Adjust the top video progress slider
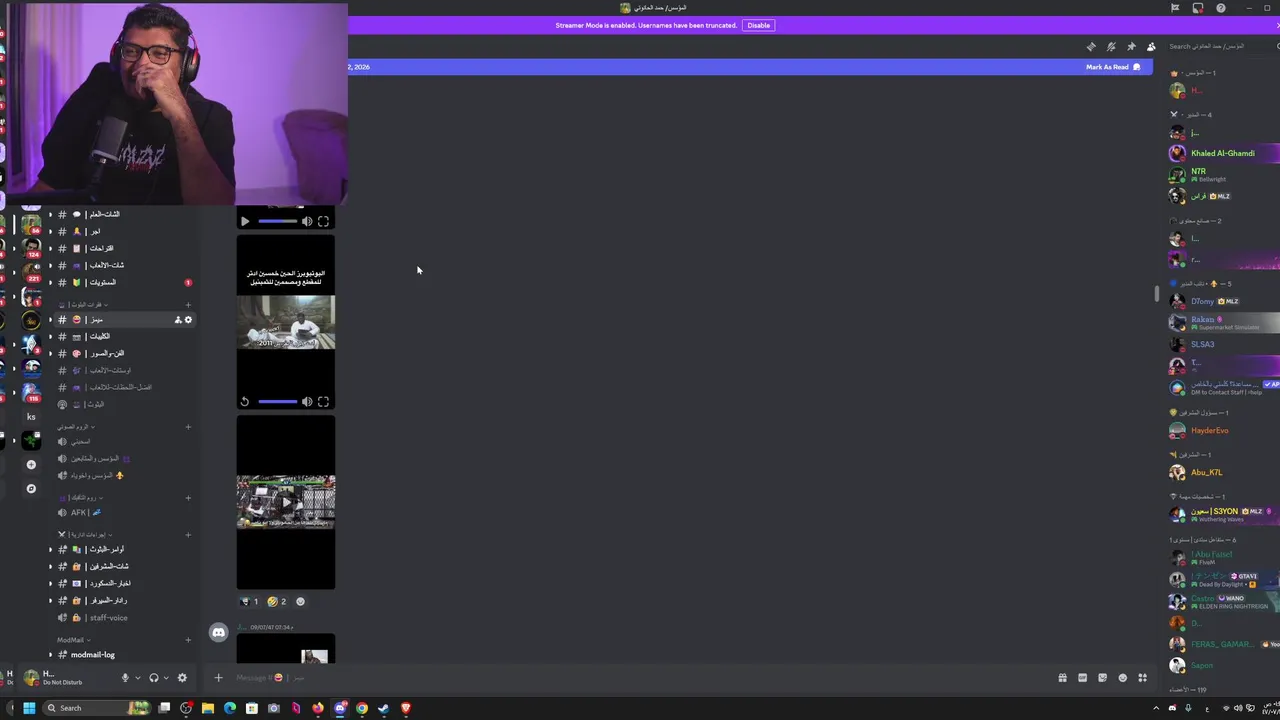1280x720 pixels. pos(277,221)
